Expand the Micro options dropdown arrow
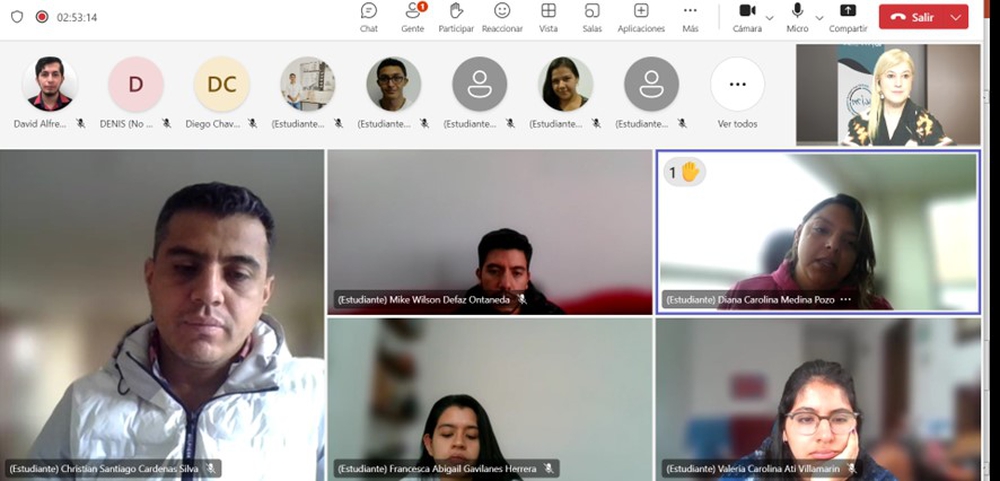1000x481 pixels. pos(819,18)
